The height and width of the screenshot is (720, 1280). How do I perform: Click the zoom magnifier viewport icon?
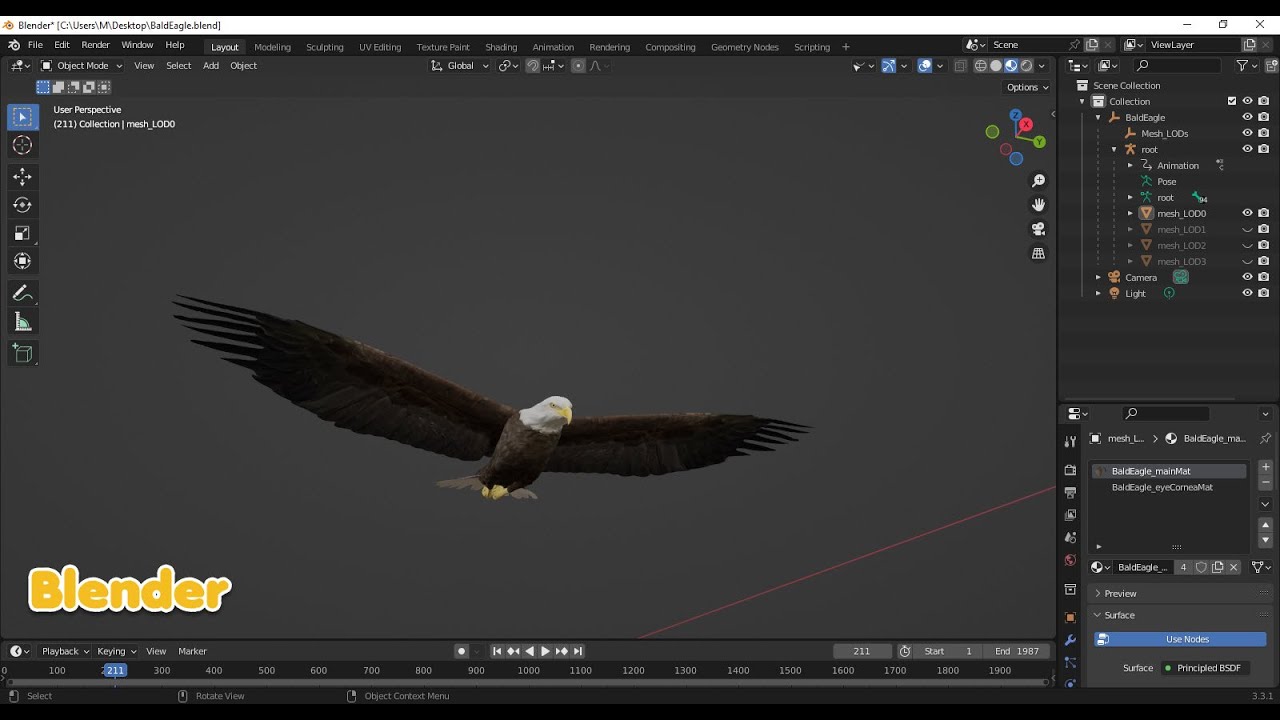(1038, 181)
